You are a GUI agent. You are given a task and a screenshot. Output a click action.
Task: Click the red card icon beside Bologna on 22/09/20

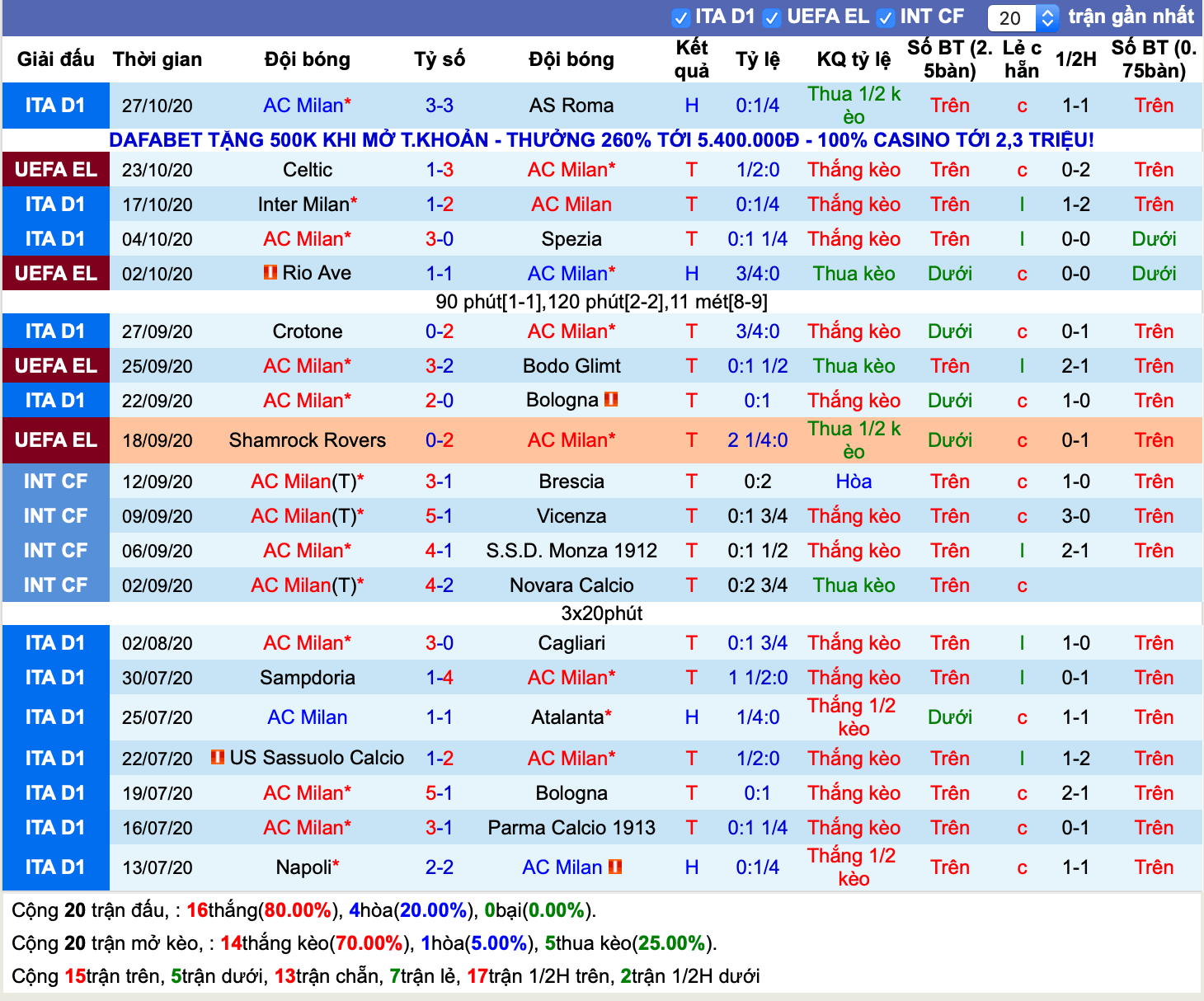click(611, 399)
